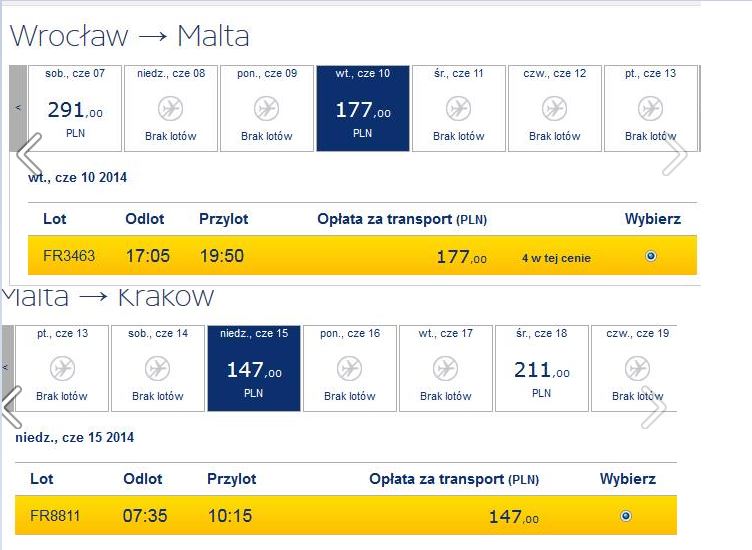The width and height of the screenshot is (752, 550).
Task: Click plane icon for wt., cze 17
Action: (x=446, y=368)
